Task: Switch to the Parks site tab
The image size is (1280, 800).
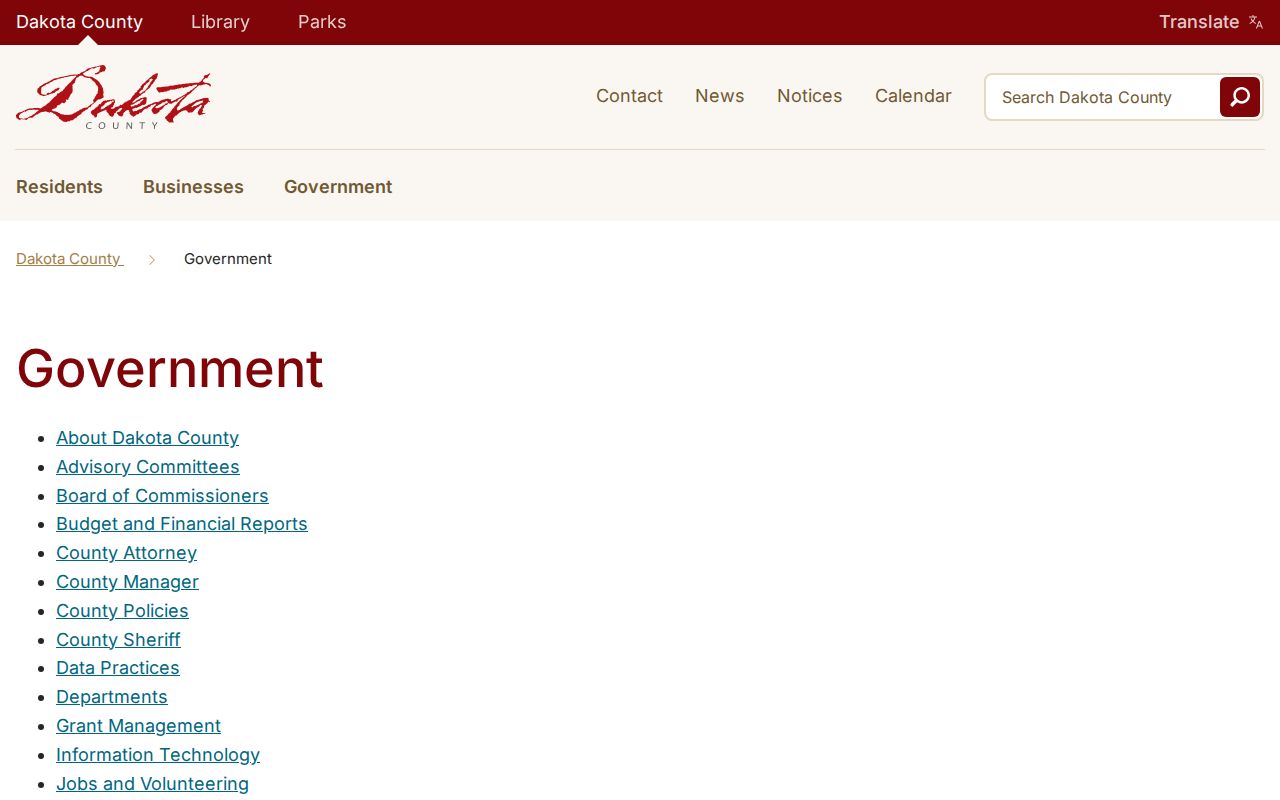Action: click(x=322, y=22)
